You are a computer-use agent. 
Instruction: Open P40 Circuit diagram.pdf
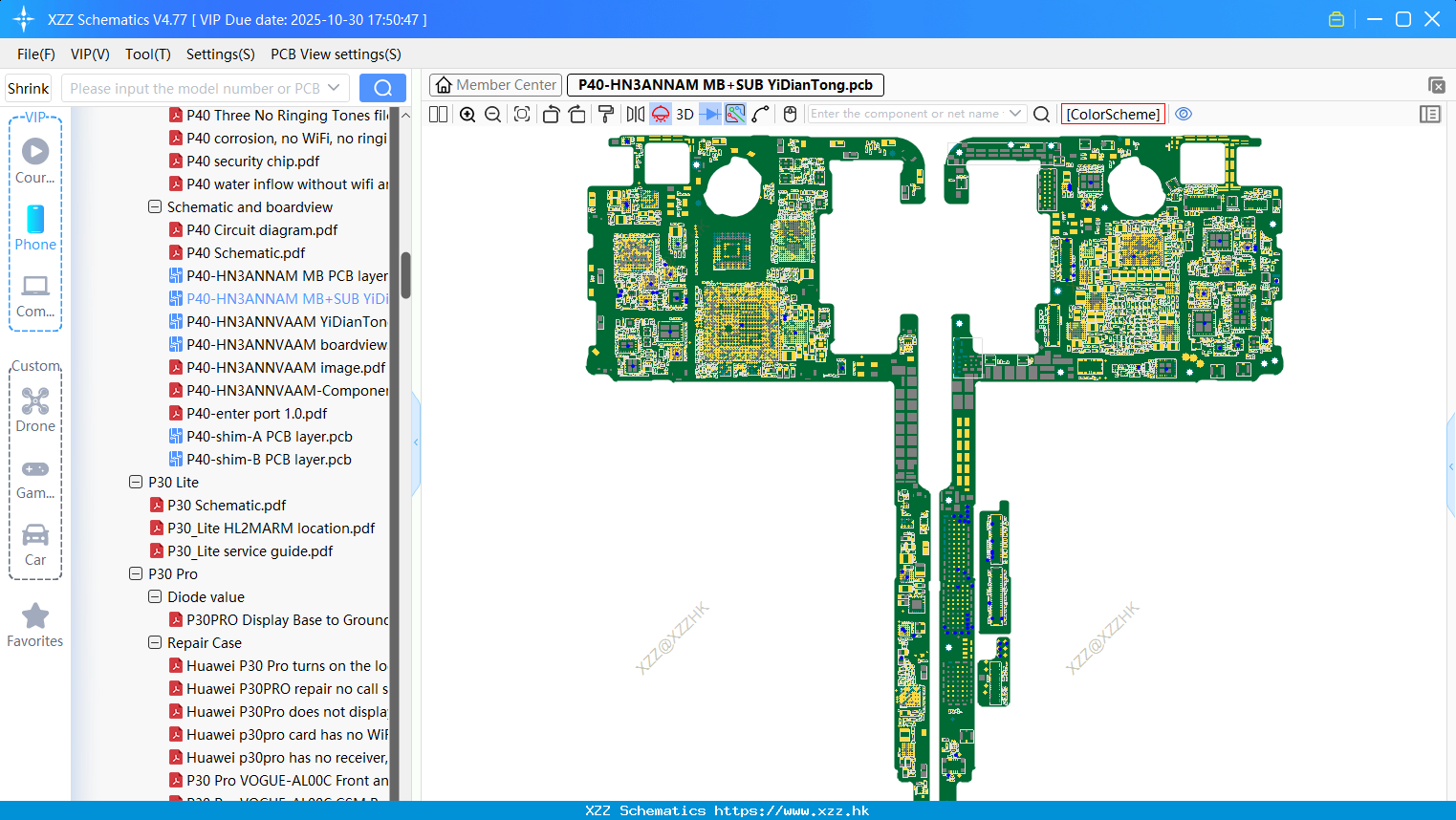pos(262,229)
